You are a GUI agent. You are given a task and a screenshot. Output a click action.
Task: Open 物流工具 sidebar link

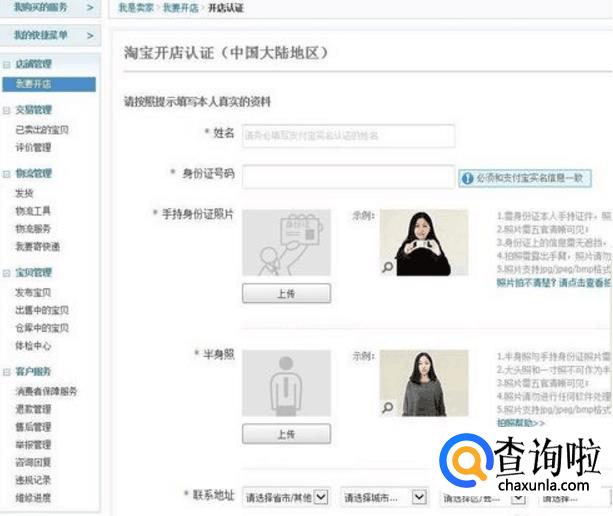[33, 211]
